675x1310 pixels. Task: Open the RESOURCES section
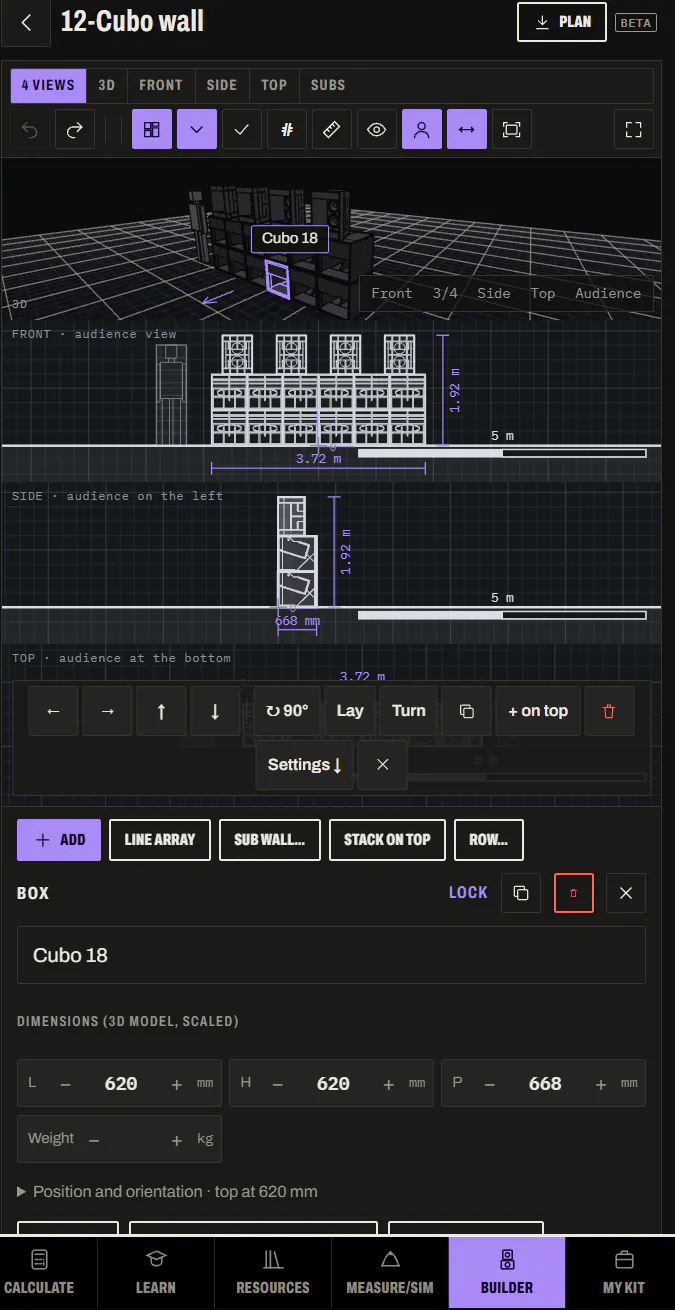tap(273, 1272)
